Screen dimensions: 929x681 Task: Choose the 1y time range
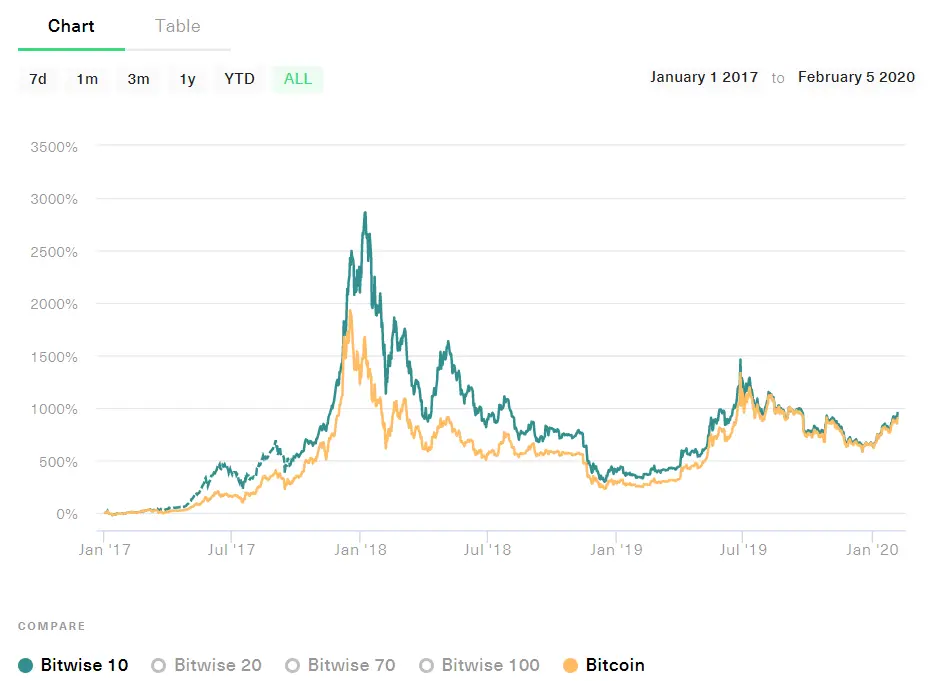[x=188, y=79]
